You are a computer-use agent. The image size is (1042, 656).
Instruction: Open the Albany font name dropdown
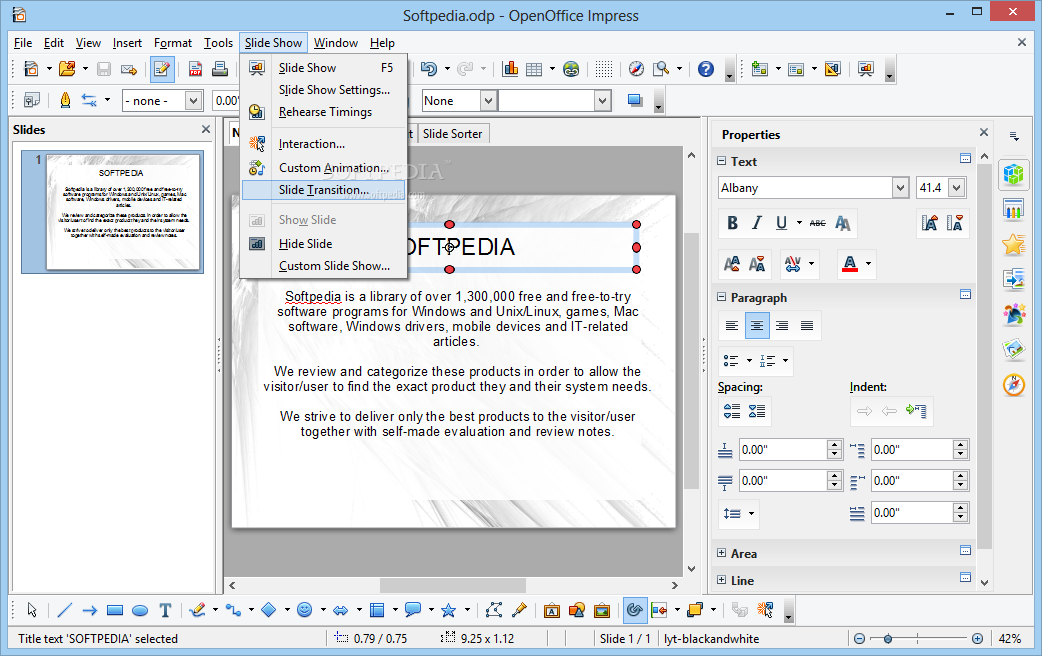tap(900, 188)
